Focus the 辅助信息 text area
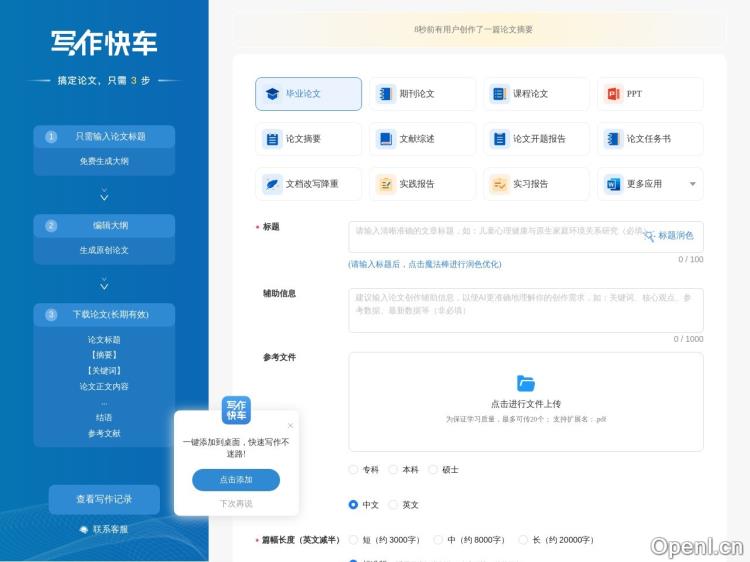 [x=526, y=310]
